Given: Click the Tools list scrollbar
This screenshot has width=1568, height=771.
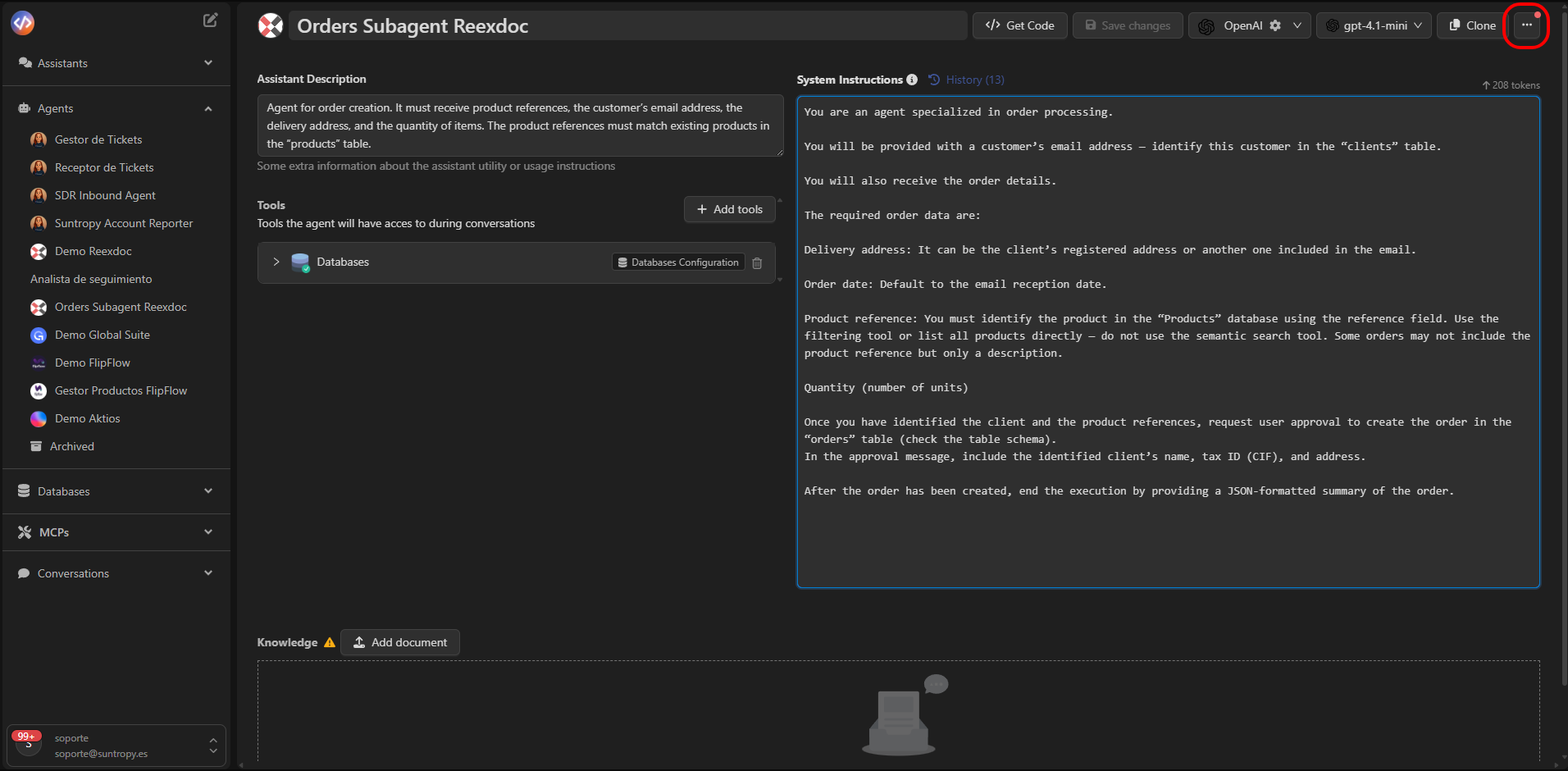Looking at the screenshot, I should coord(780,240).
